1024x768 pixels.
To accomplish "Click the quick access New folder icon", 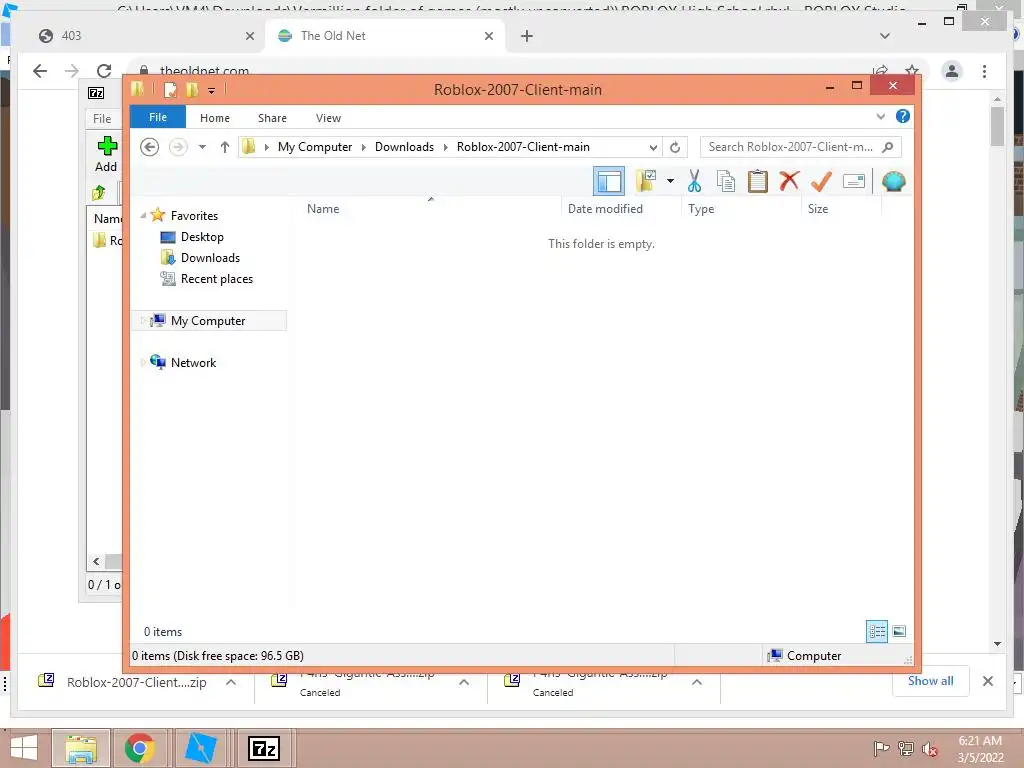I will [191, 89].
